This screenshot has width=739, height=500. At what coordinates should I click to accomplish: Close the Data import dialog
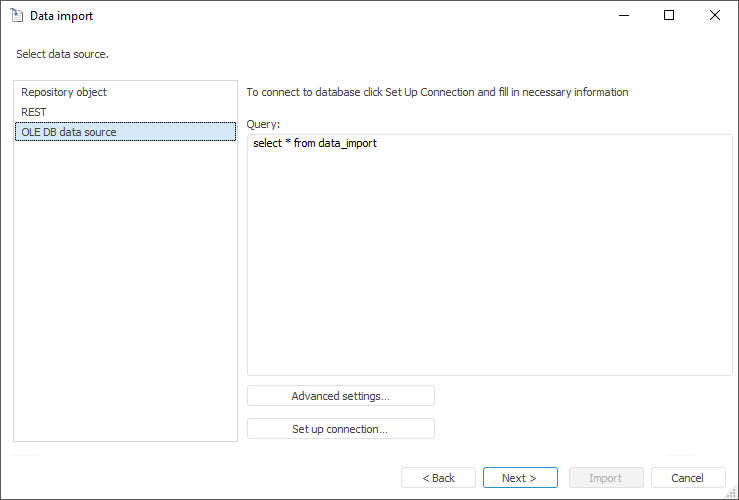tap(714, 16)
